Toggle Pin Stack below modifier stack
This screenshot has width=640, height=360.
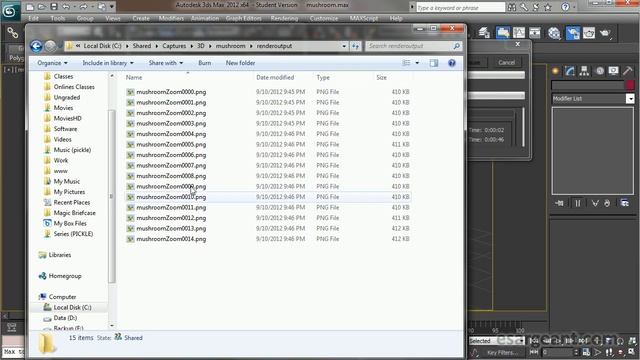[x=560, y=203]
